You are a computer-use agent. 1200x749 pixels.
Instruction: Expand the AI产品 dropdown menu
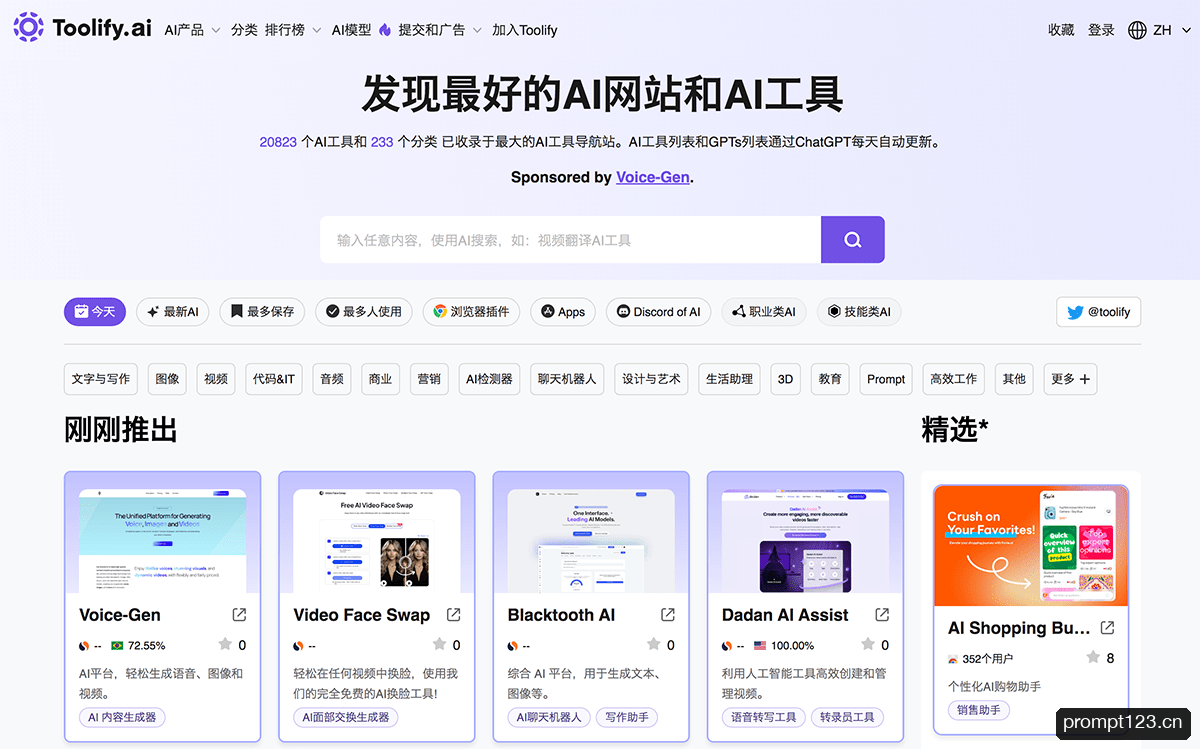pos(192,30)
